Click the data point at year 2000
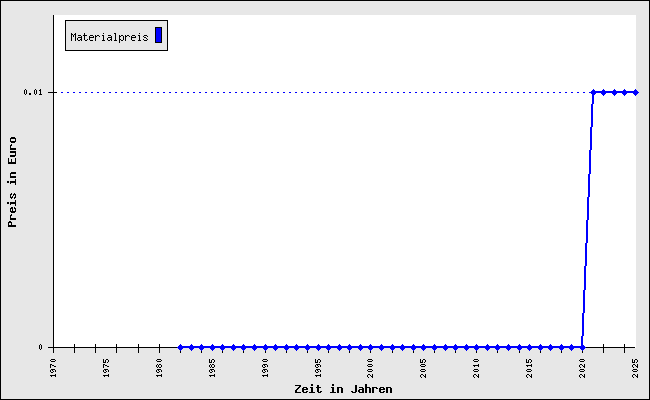Screen dimensions: 650x400 (x=371, y=347)
